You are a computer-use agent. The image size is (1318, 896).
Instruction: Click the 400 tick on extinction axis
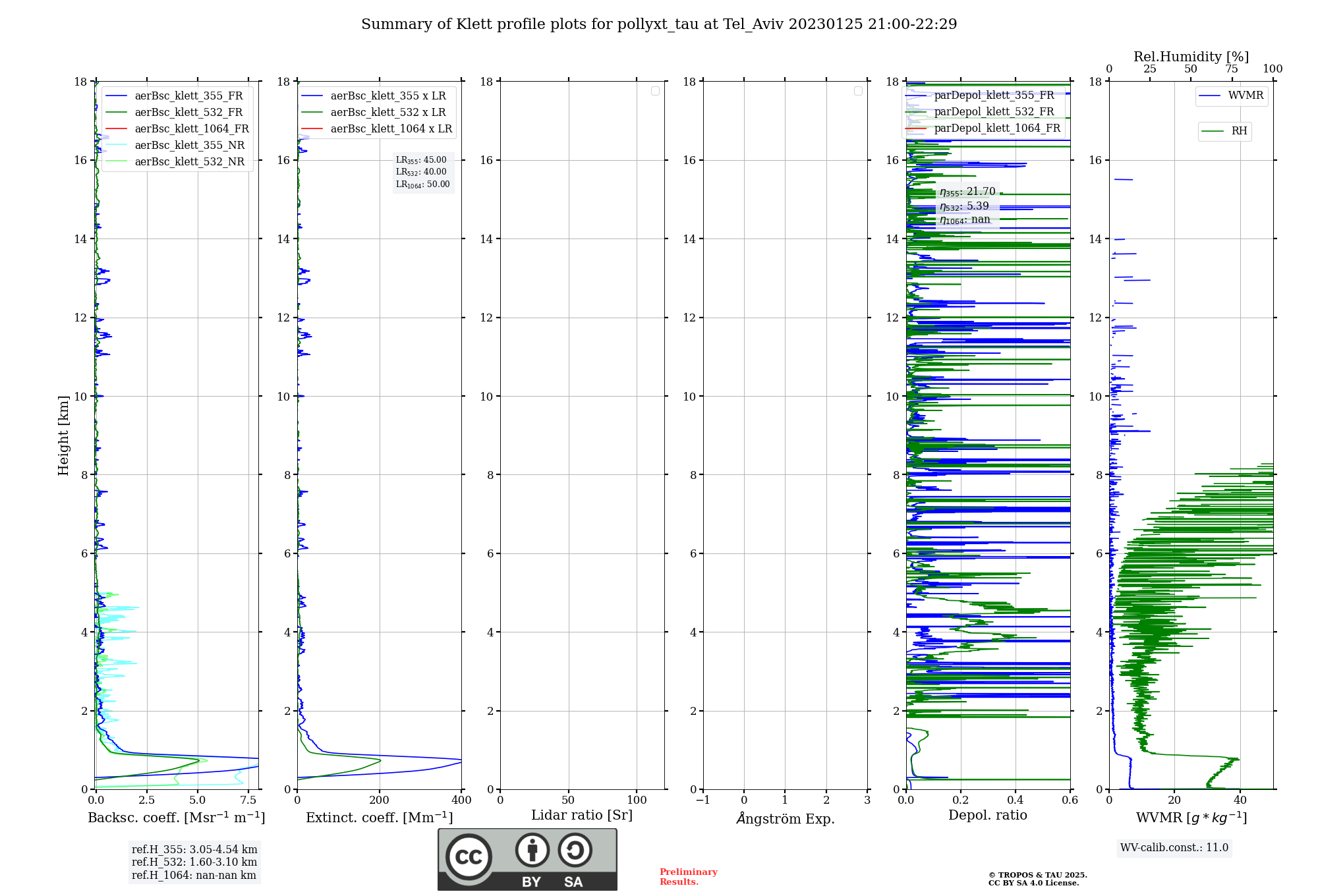point(461,800)
